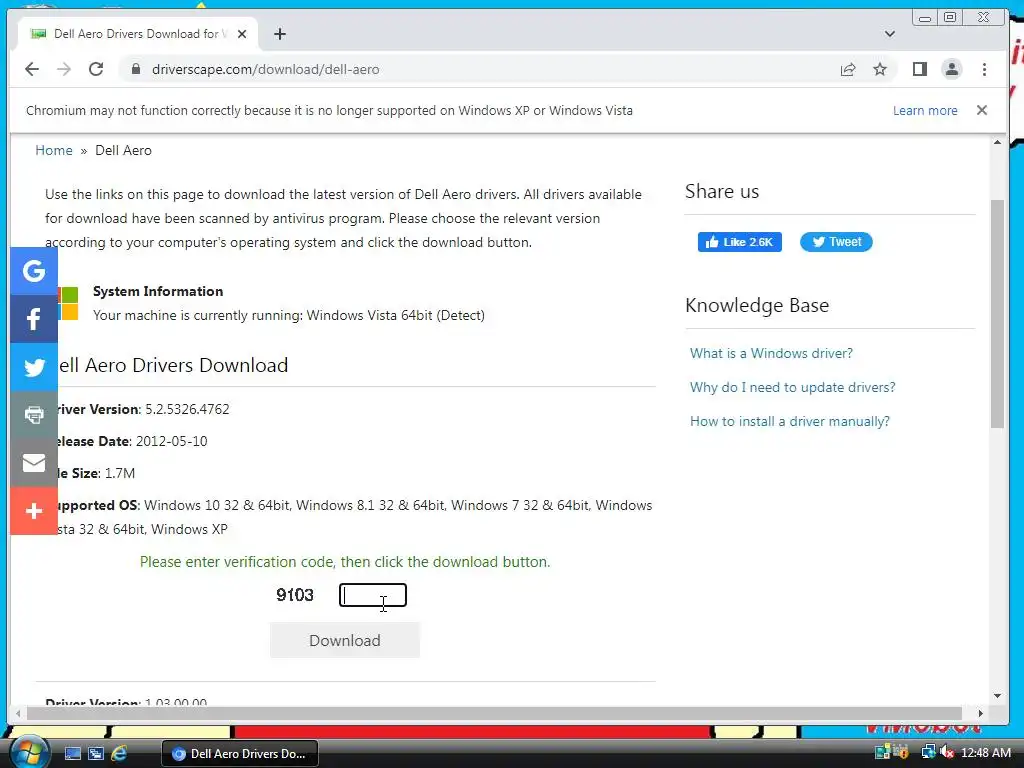Open What is a Windows driver? link
The width and height of the screenshot is (1024, 768).
(x=771, y=353)
